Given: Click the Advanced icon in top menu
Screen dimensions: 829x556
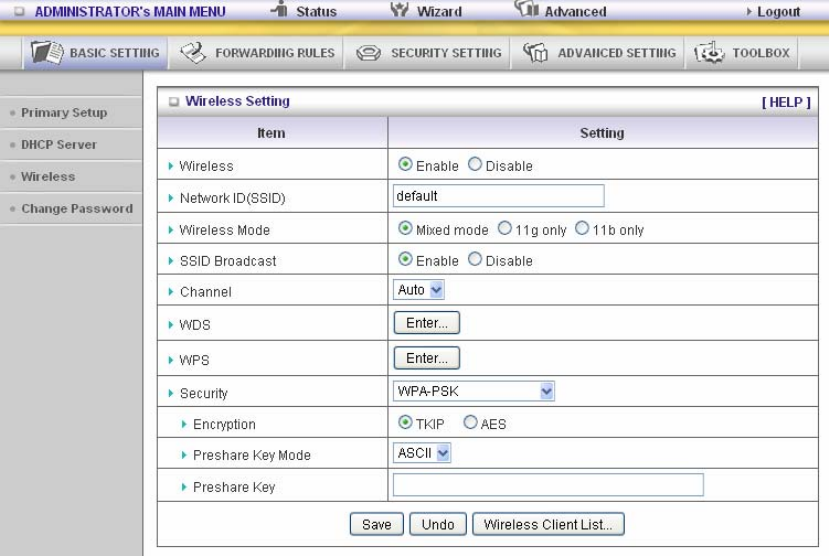Looking at the screenshot, I should pos(527,8).
